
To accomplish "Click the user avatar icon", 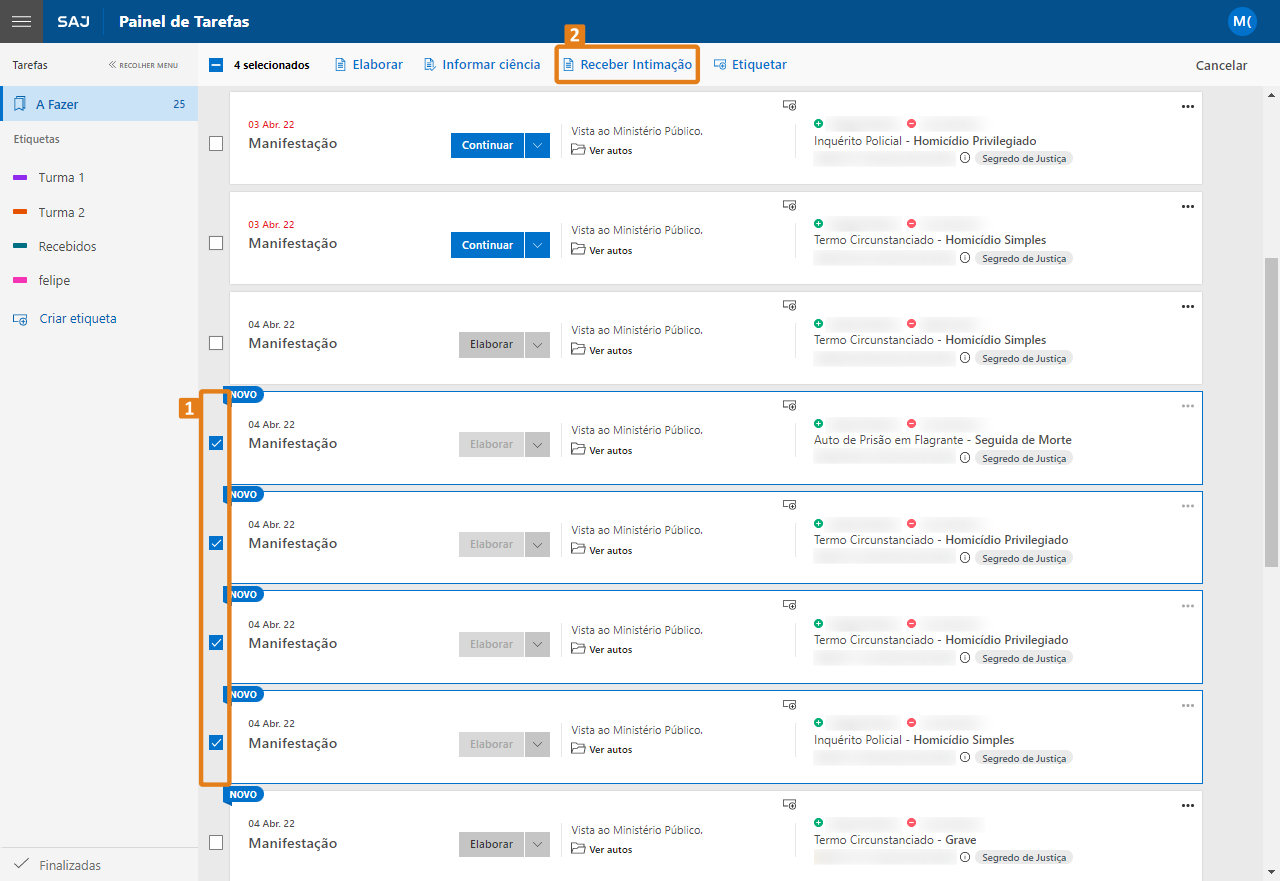I will (x=1241, y=21).
